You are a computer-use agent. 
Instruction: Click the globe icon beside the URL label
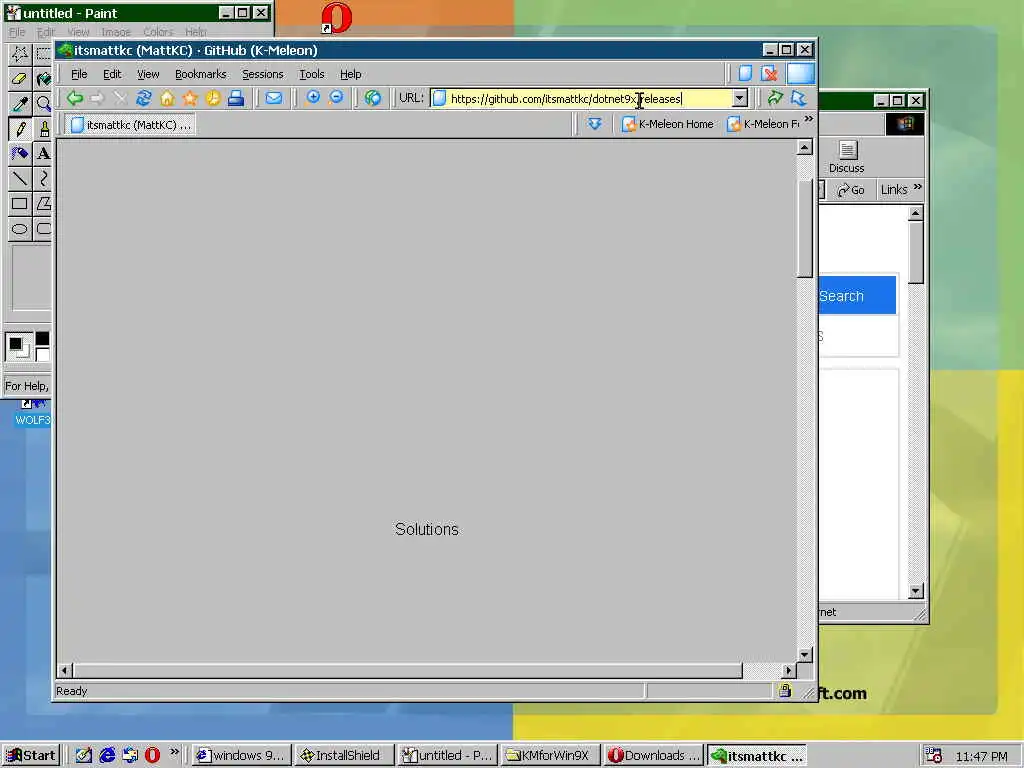click(x=373, y=99)
